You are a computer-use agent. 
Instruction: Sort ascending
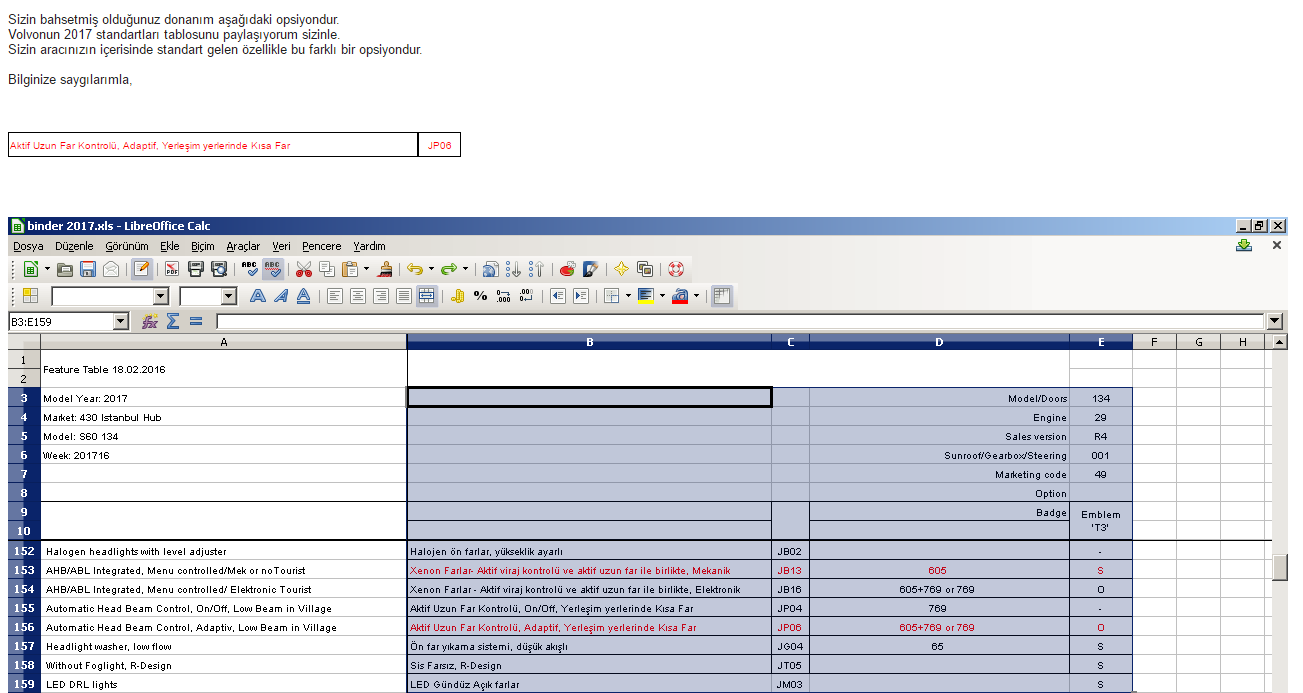[513, 269]
